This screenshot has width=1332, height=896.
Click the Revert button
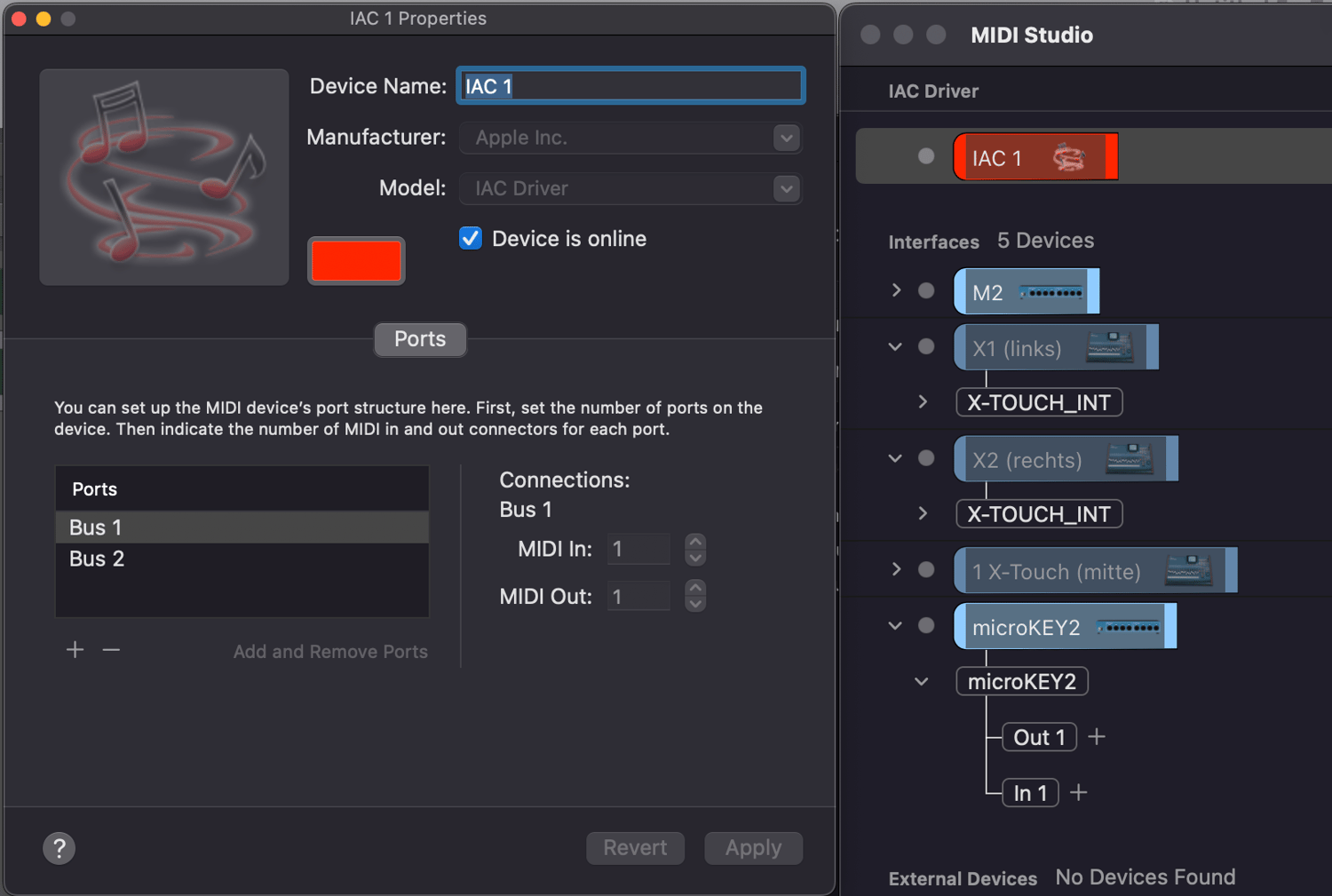[635, 848]
